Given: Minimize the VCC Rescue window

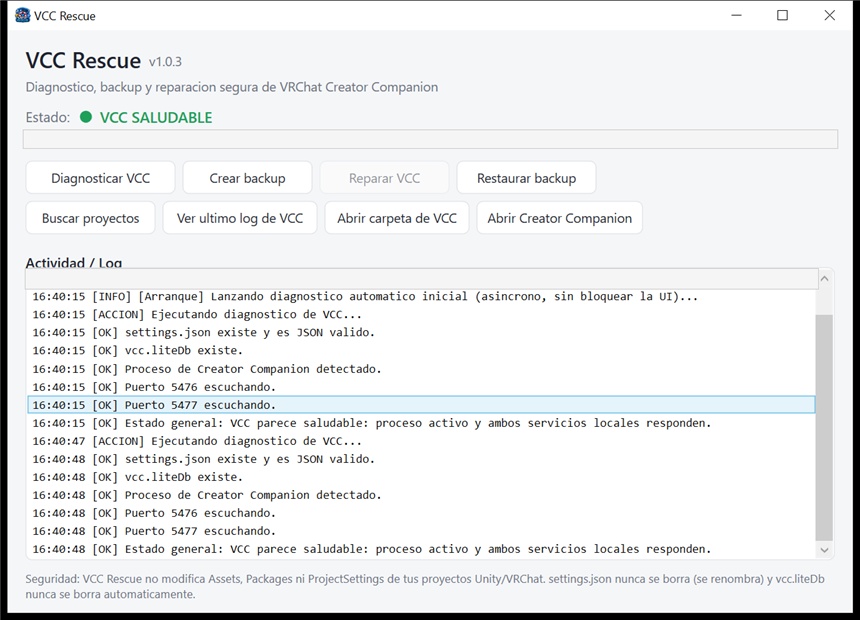Looking at the screenshot, I should click(737, 15).
